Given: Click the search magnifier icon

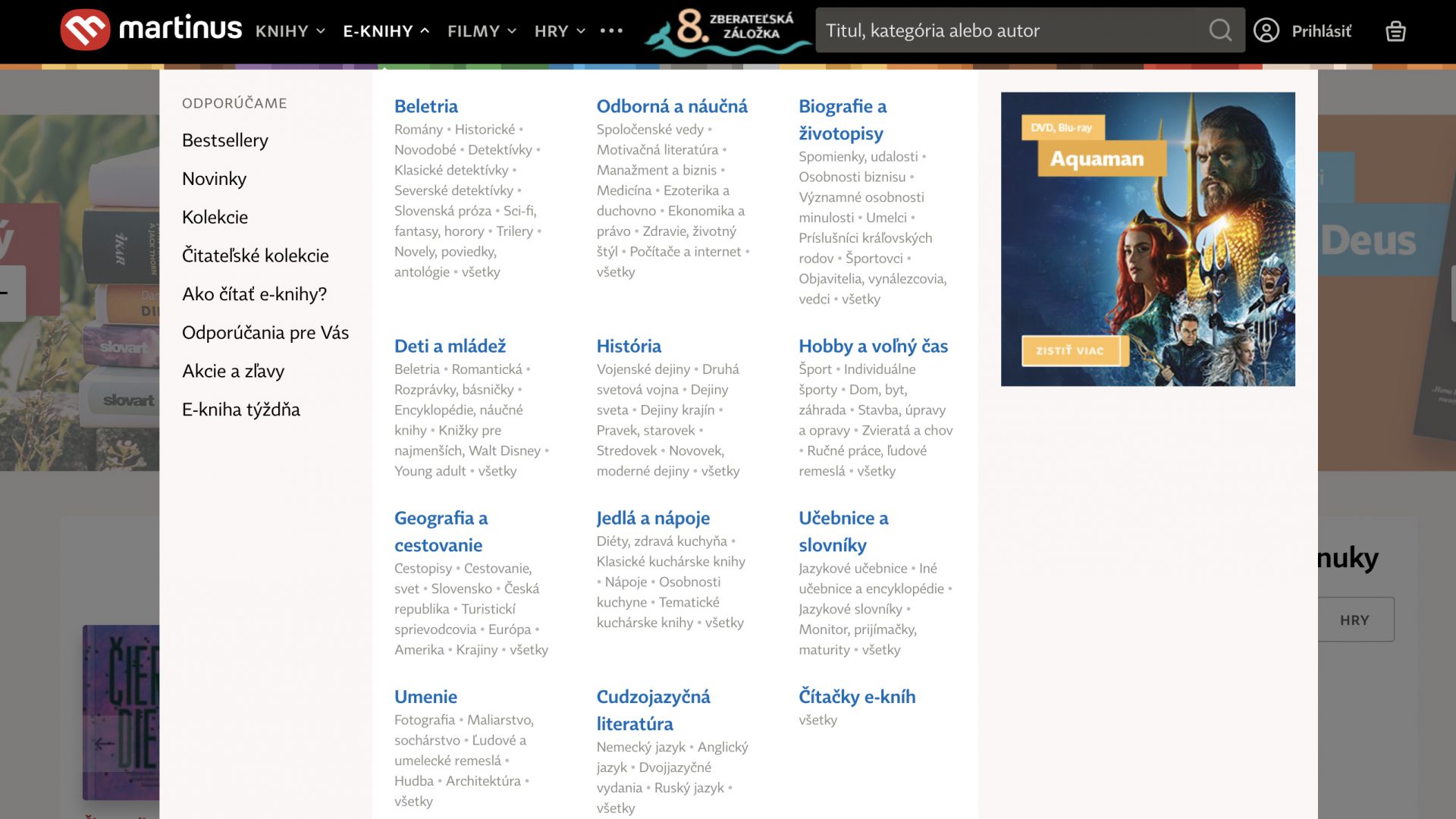Looking at the screenshot, I should pyautogui.click(x=1219, y=30).
